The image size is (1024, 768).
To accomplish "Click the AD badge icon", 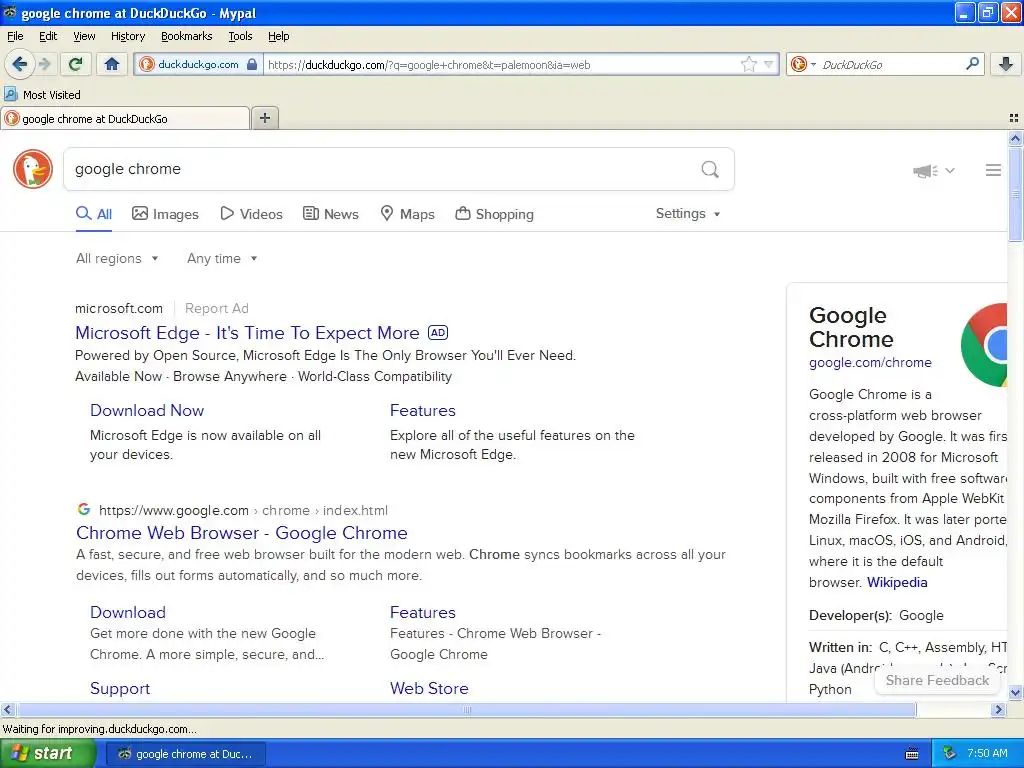I will coord(438,332).
